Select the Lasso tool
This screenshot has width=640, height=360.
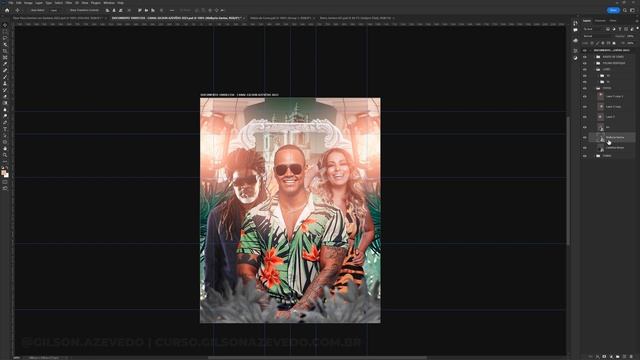[5, 38]
